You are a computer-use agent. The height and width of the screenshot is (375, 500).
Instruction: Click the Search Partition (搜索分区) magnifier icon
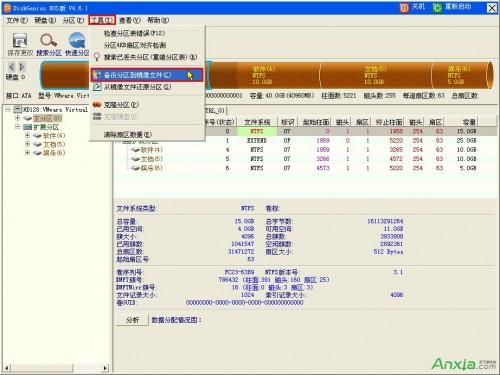(49, 40)
